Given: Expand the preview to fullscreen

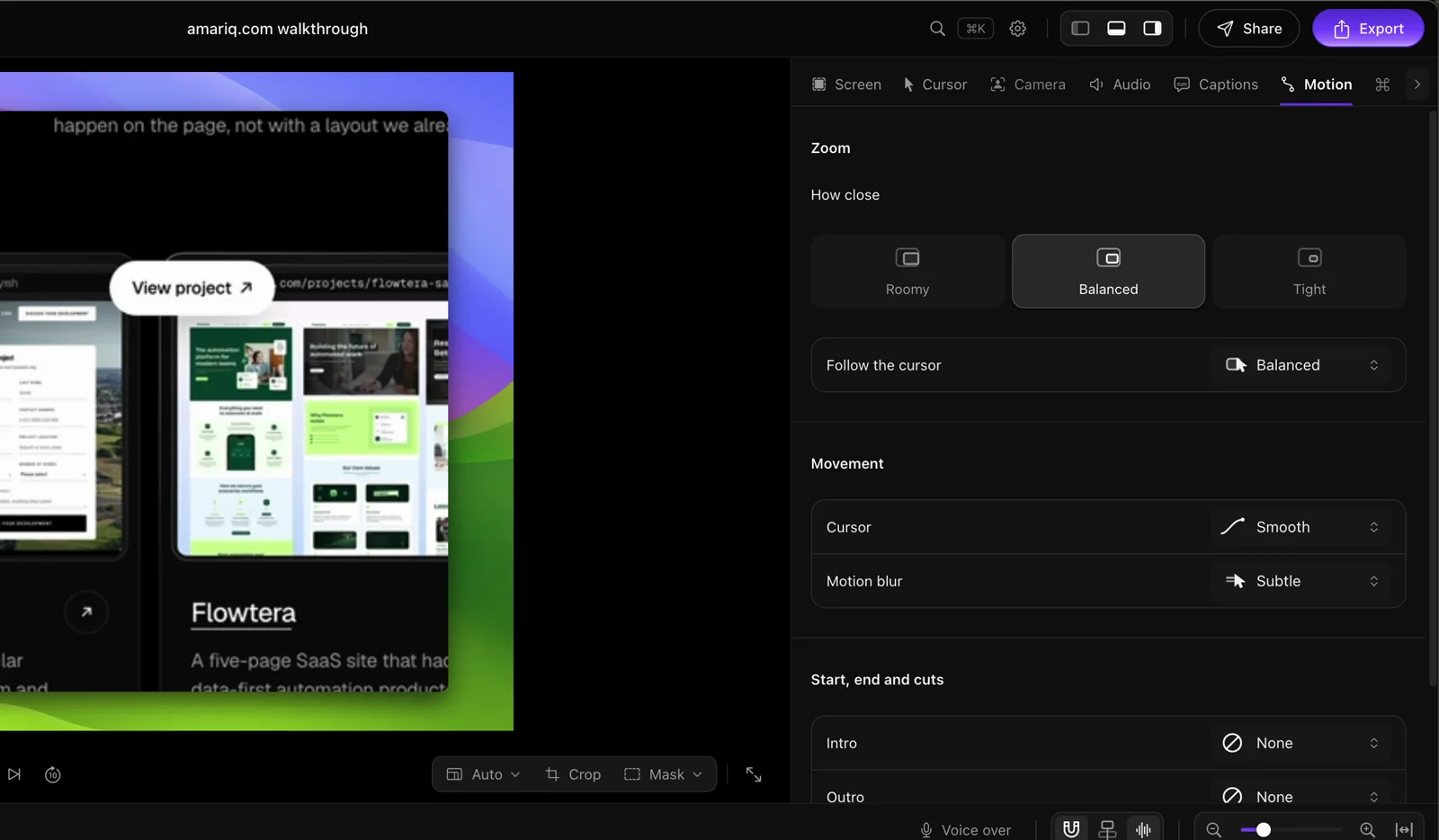Looking at the screenshot, I should point(754,774).
